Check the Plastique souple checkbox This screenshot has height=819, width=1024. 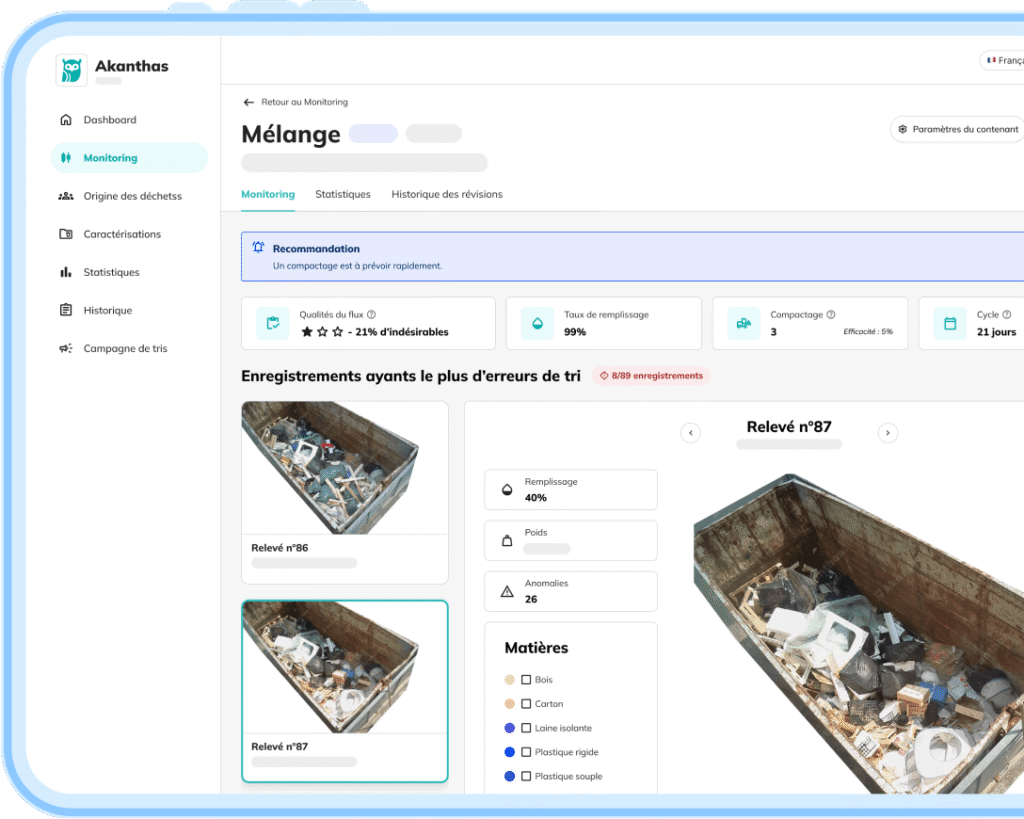click(x=526, y=777)
